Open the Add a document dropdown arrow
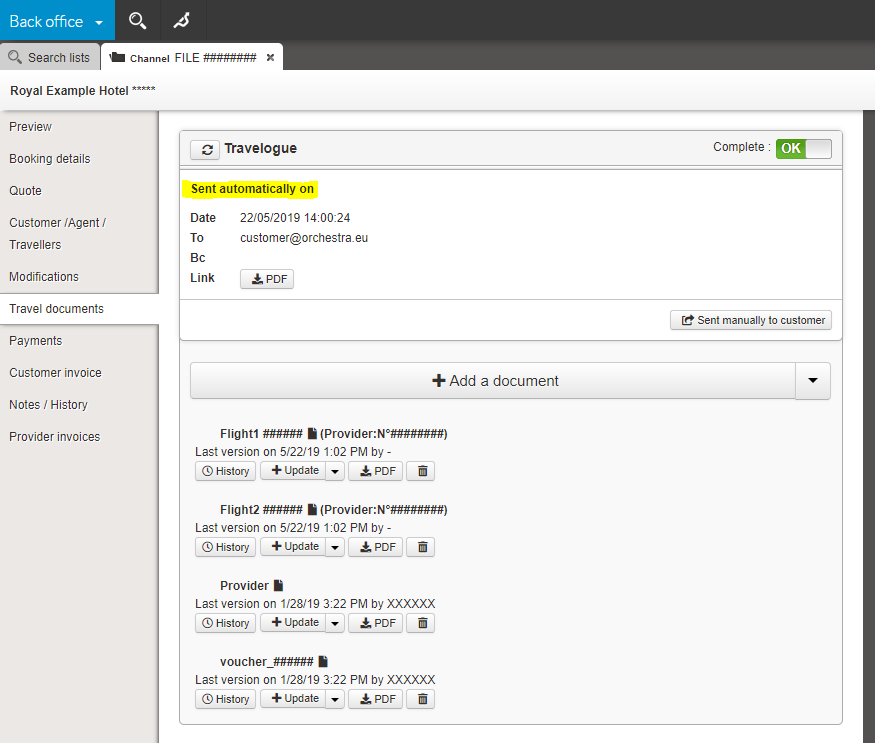This screenshot has height=743, width=875. tap(812, 381)
